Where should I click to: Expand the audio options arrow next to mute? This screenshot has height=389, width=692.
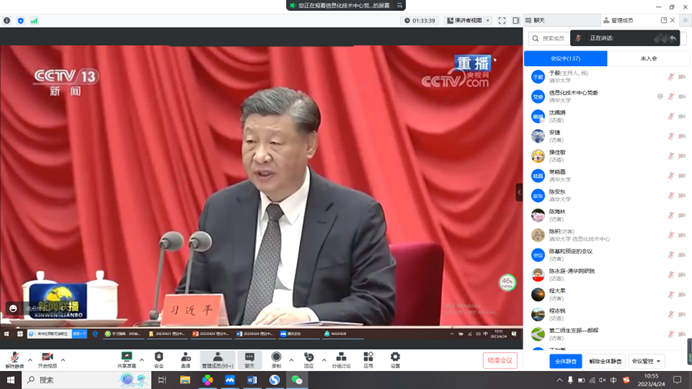[30, 360]
